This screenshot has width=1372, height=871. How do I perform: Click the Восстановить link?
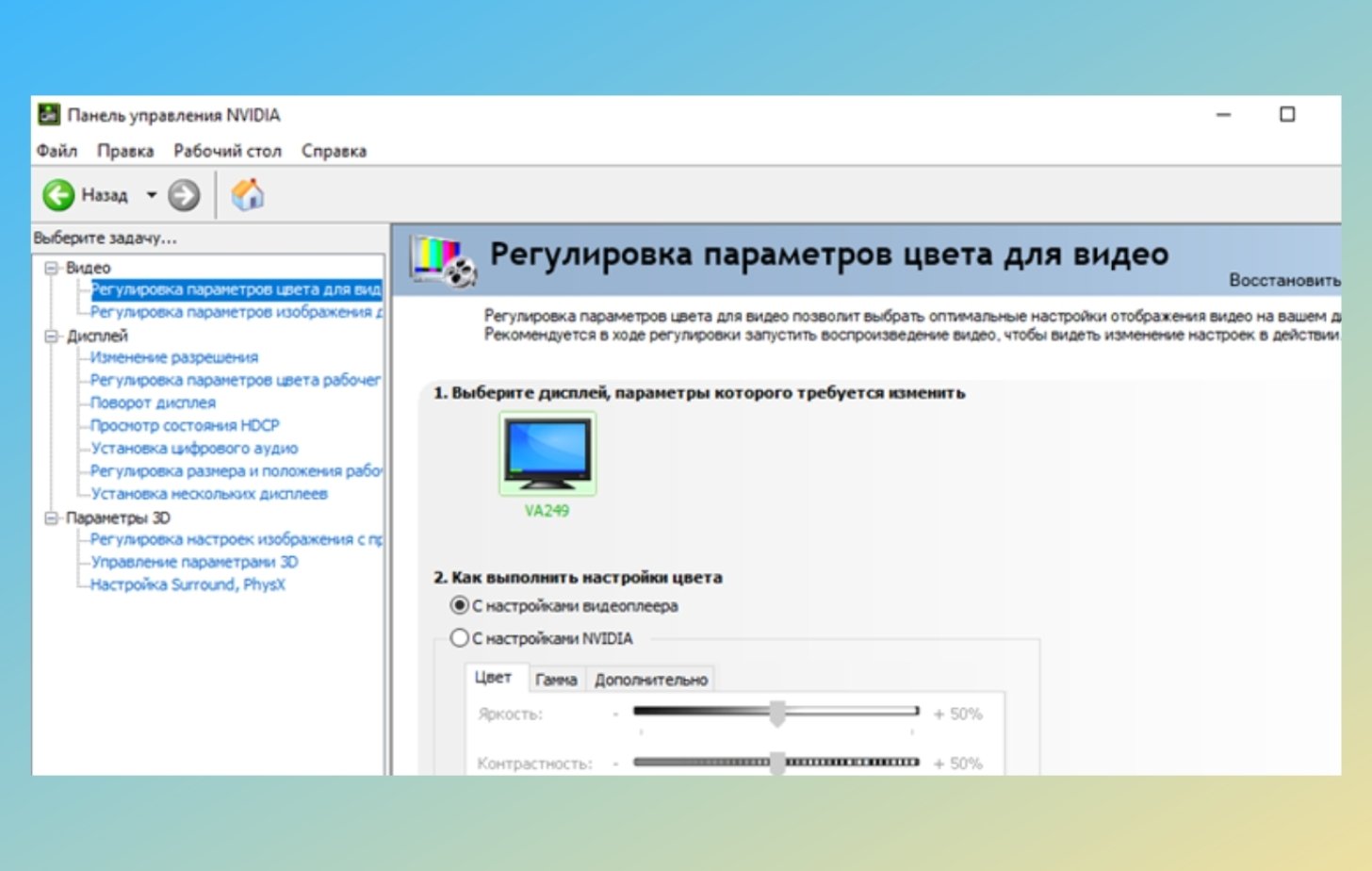[x=1283, y=280]
